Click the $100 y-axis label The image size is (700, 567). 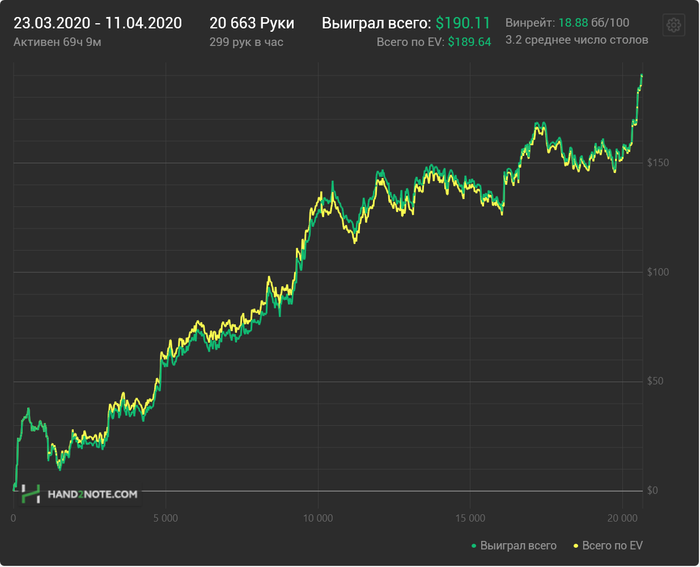[x=658, y=272]
